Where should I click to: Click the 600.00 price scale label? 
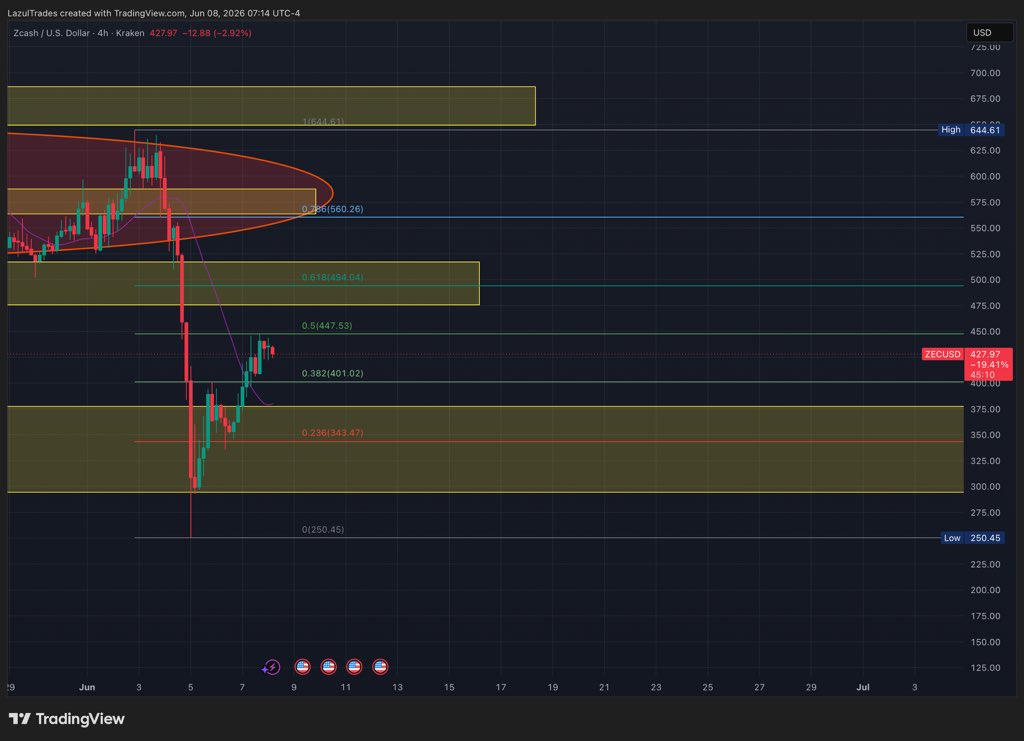[x=985, y=176]
